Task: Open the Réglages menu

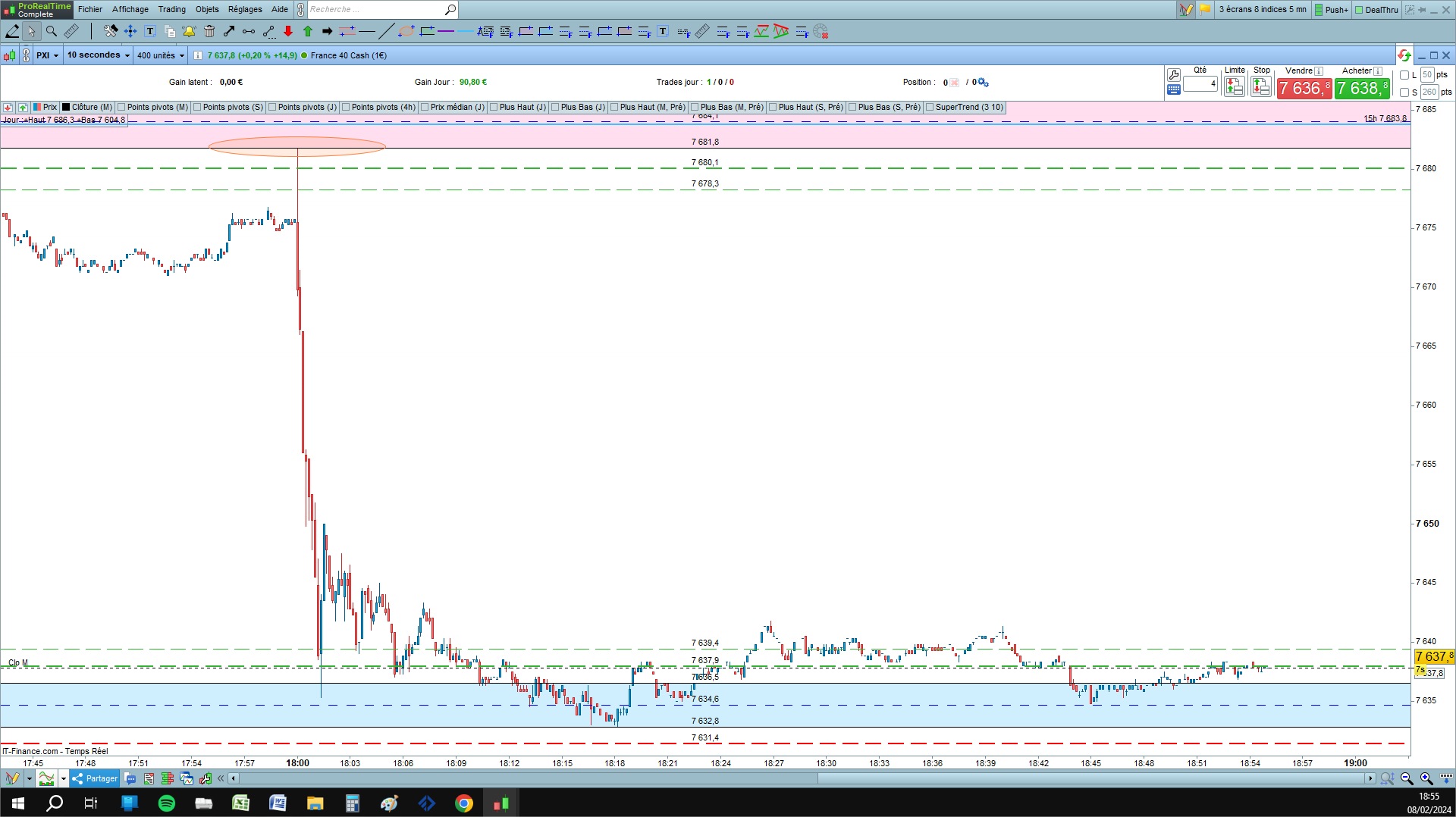Action: point(245,9)
